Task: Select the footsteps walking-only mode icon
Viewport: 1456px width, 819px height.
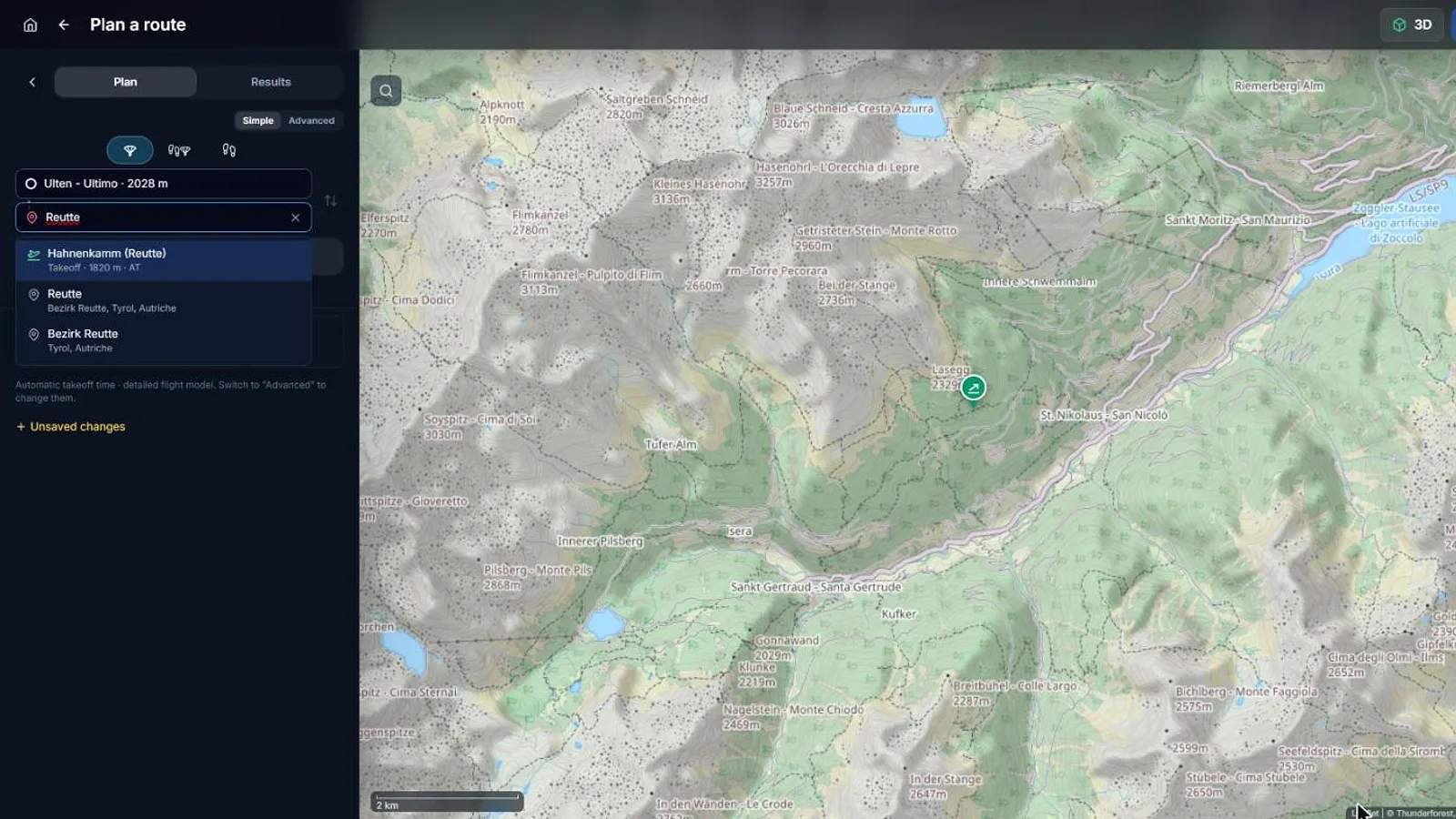Action: point(229,150)
